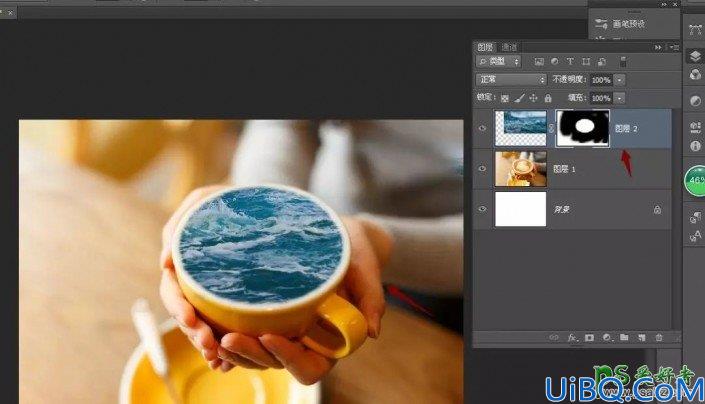This screenshot has height=404, width=705.
Task: Enable lock image pixels brush icon
Action: pyautogui.click(x=519, y=98)
